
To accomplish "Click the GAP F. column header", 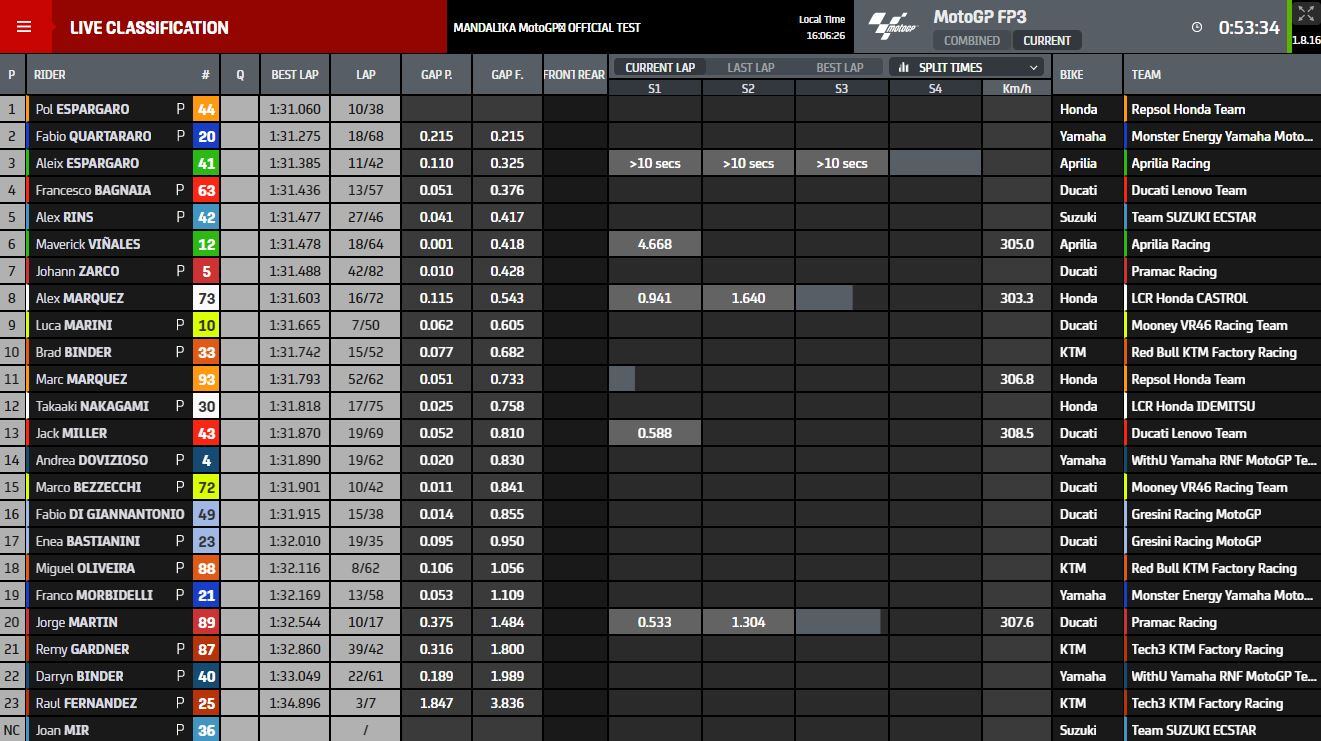I will coord(507,75).
